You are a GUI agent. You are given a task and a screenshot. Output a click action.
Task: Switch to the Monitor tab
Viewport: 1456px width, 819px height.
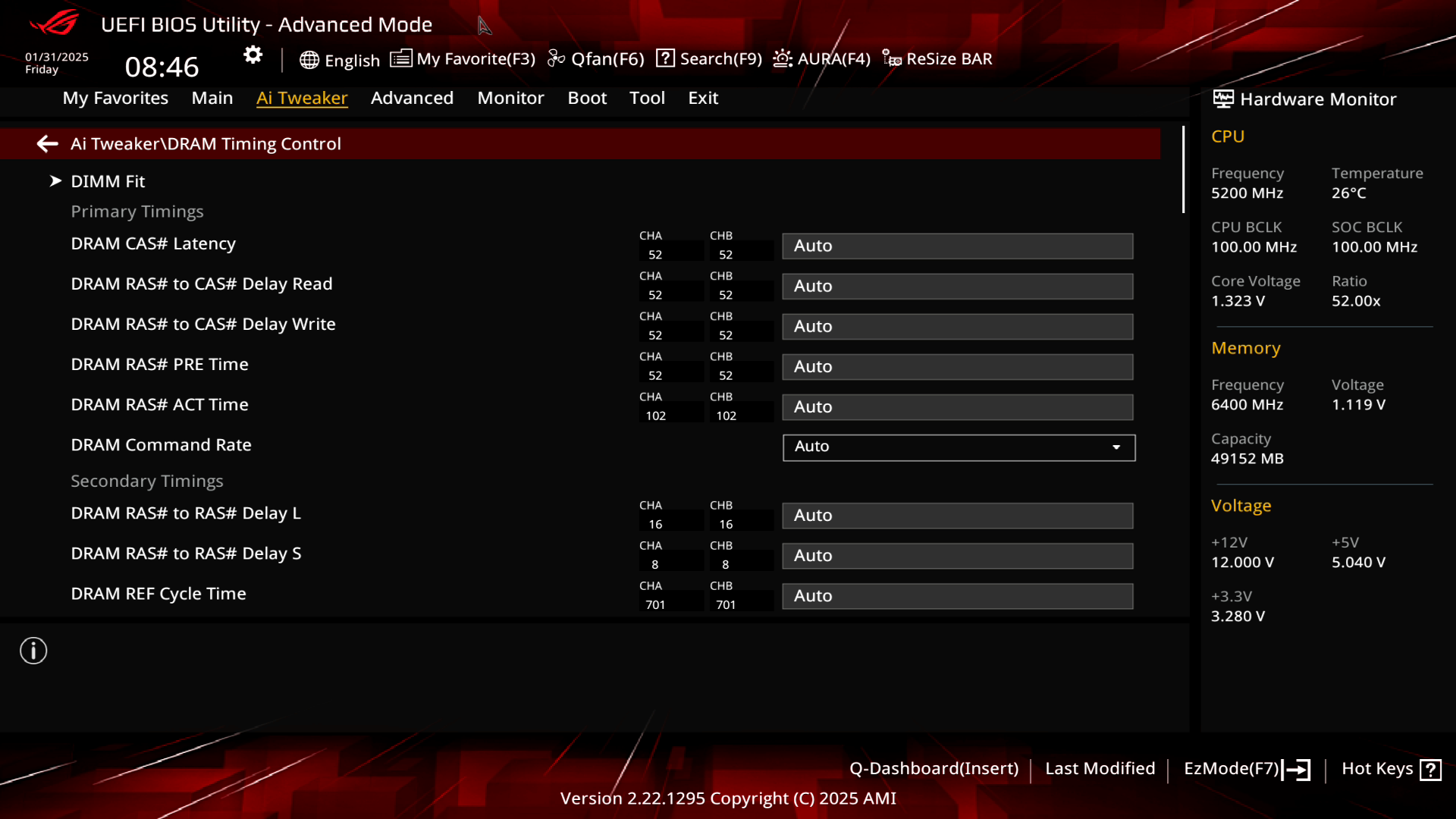point(510,98)
